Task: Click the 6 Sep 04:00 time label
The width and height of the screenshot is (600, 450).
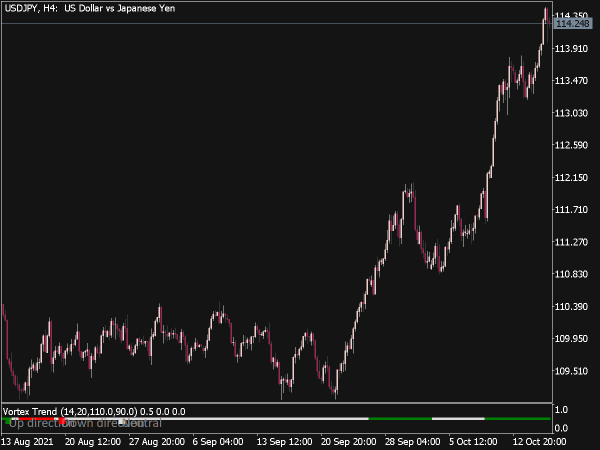Action: point(218,442)
